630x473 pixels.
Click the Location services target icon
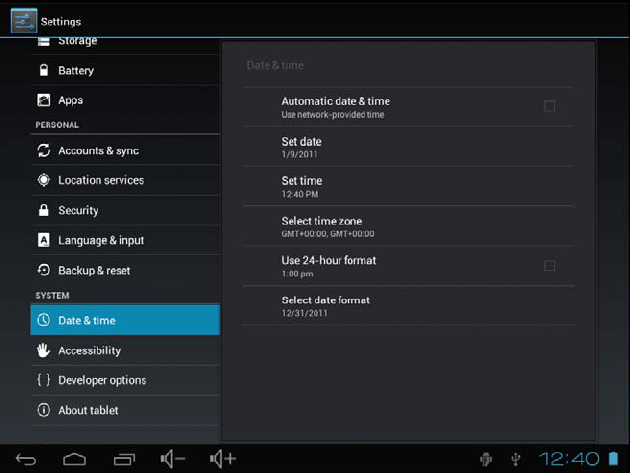44,180
